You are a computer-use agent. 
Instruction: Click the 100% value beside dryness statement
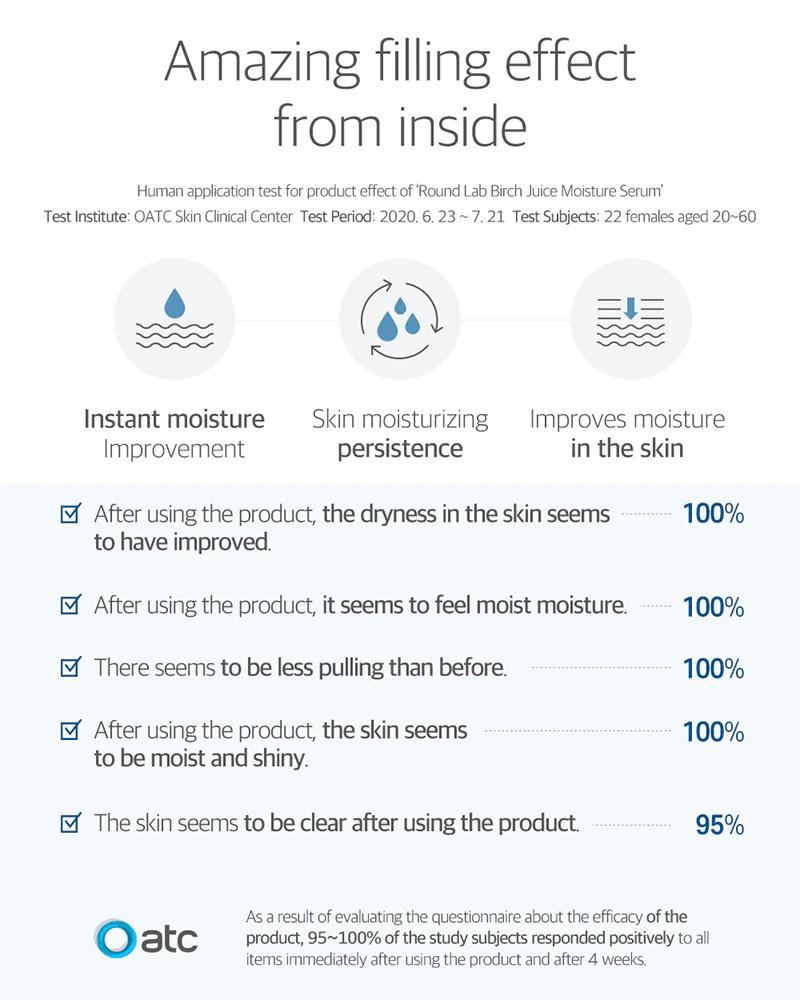click(713, 515)
